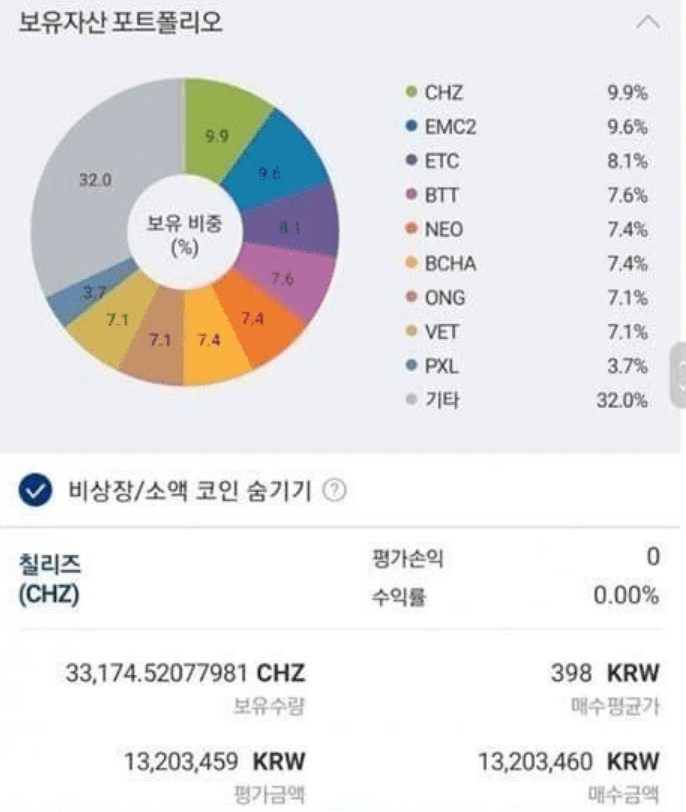Click the BTT legend label
This screenshot has width=686, height=812.
pyautogui.click(x=441, y=195)
